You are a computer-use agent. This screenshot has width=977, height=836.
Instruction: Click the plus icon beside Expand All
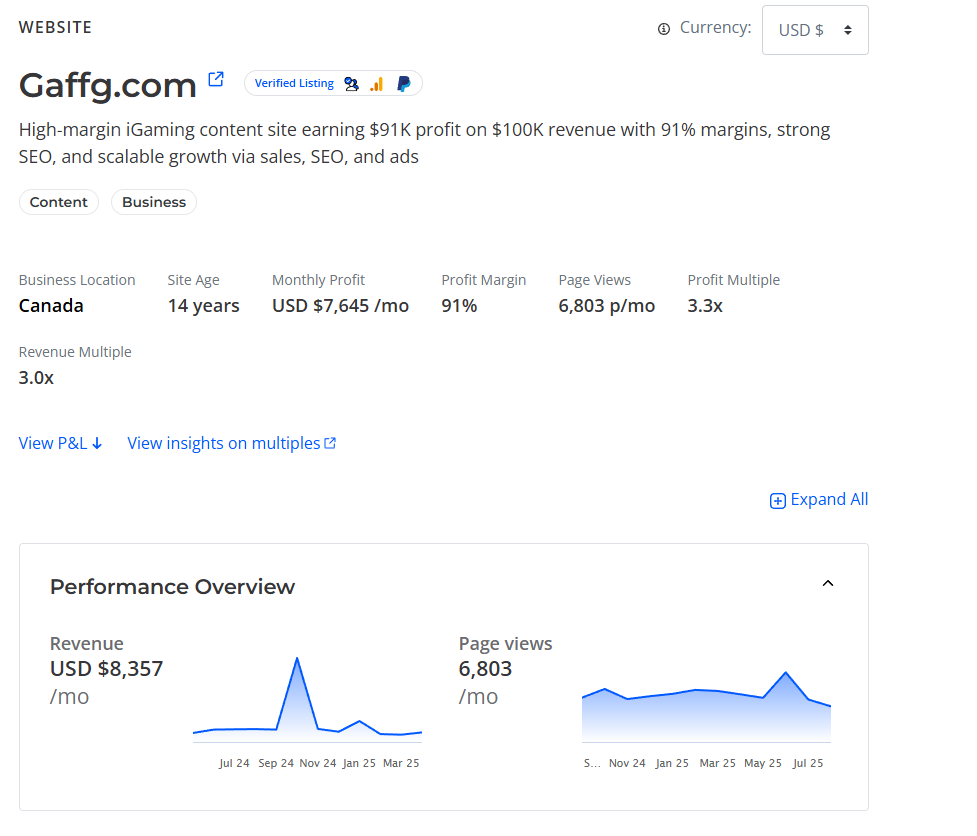[777, 501]
